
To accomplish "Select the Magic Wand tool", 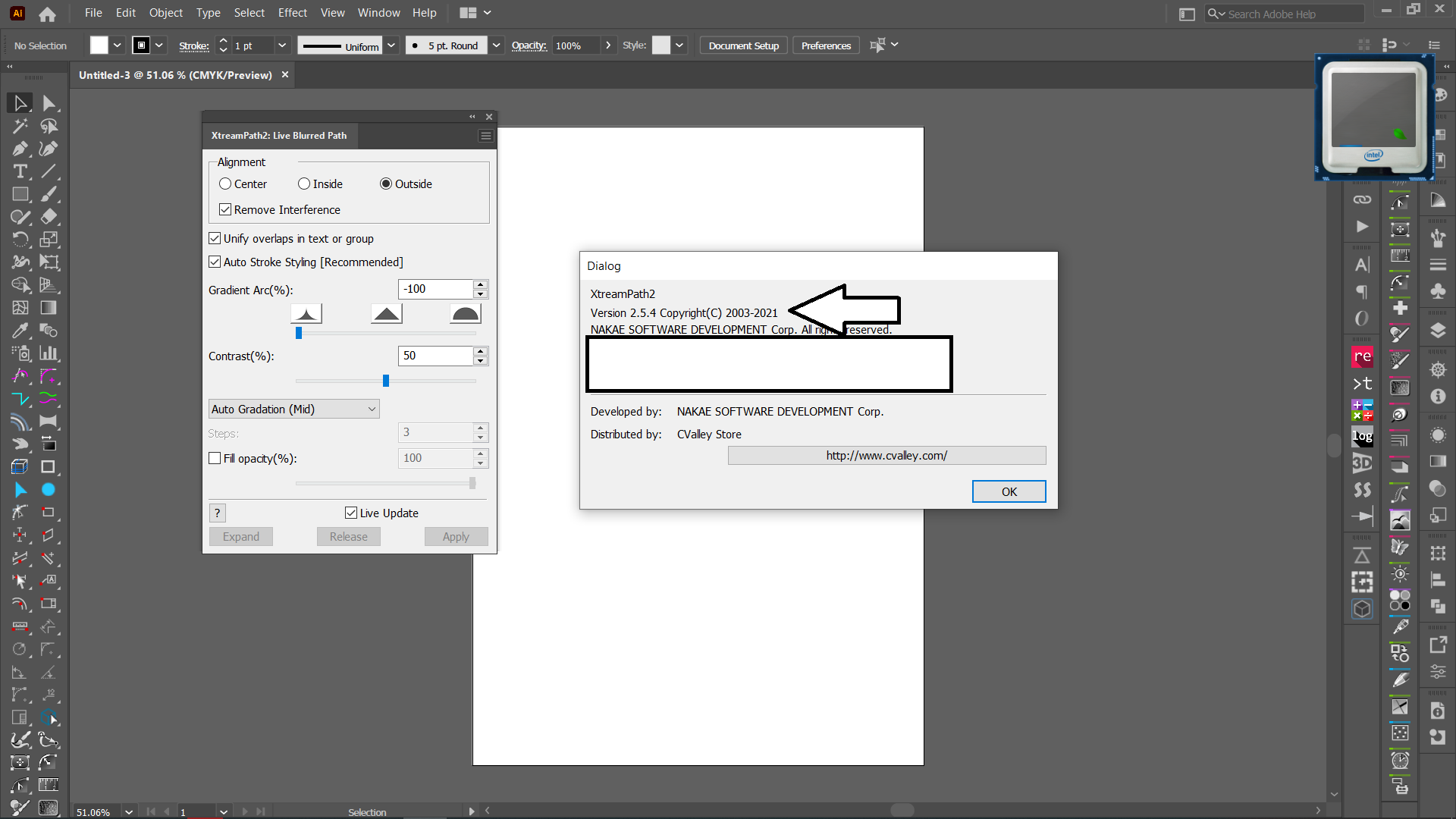I will tap(20, 126).
